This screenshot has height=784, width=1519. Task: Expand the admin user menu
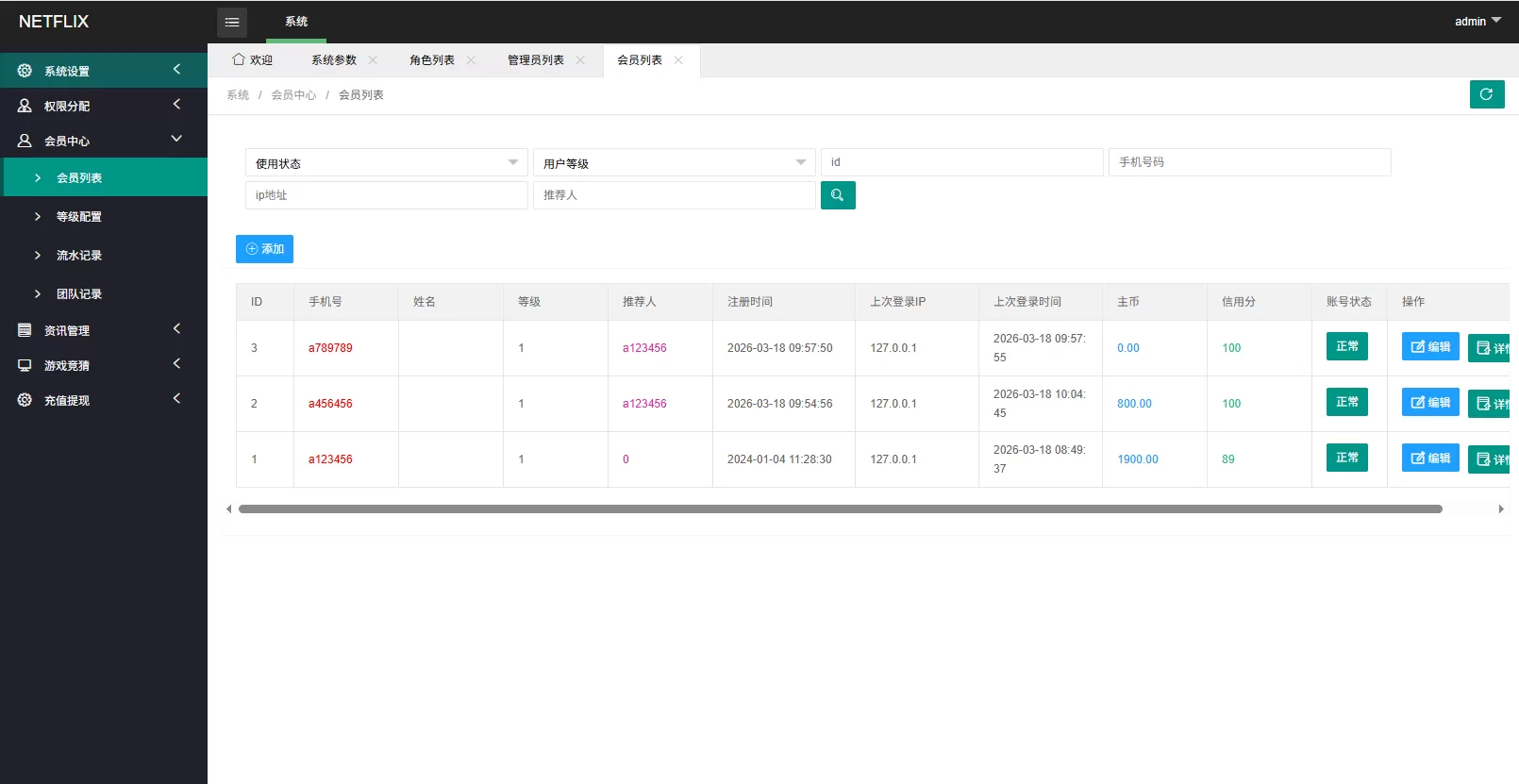click(x=1477, y=21)
